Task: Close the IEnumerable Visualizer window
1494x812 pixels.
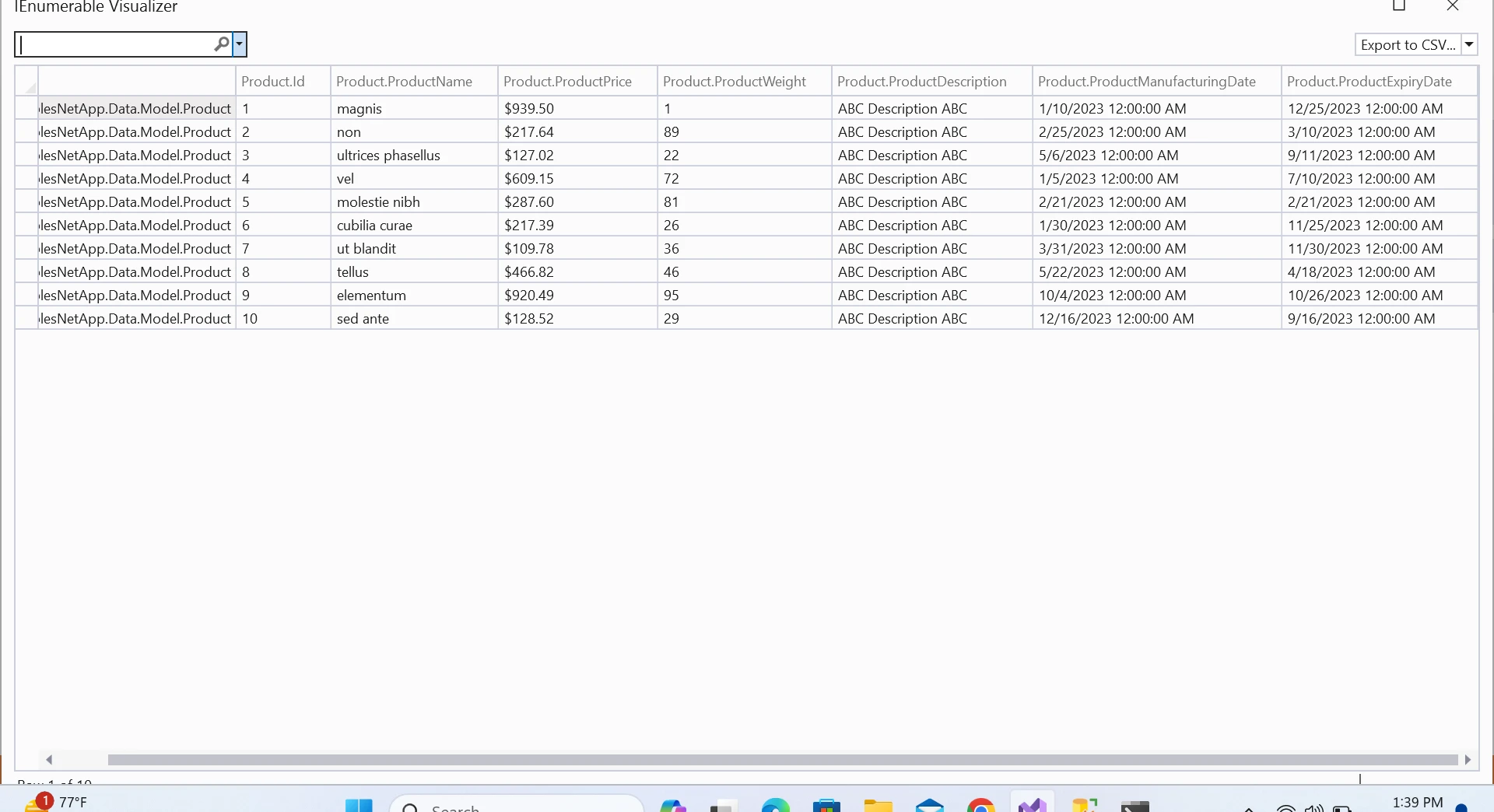Action: click(1453, 6)
